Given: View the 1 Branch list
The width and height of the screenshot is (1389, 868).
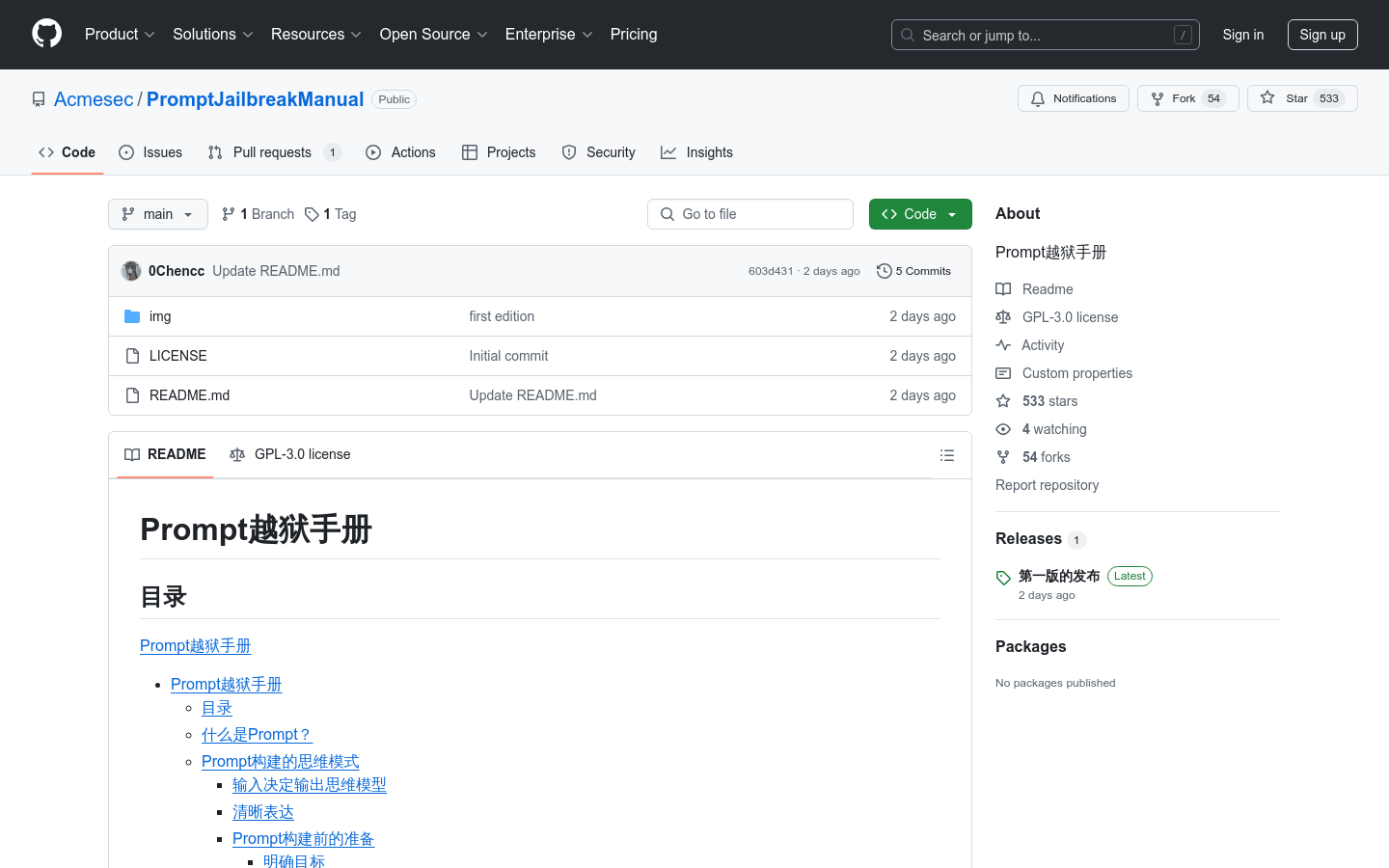Looking at the screenshot, I should point(258,214).
